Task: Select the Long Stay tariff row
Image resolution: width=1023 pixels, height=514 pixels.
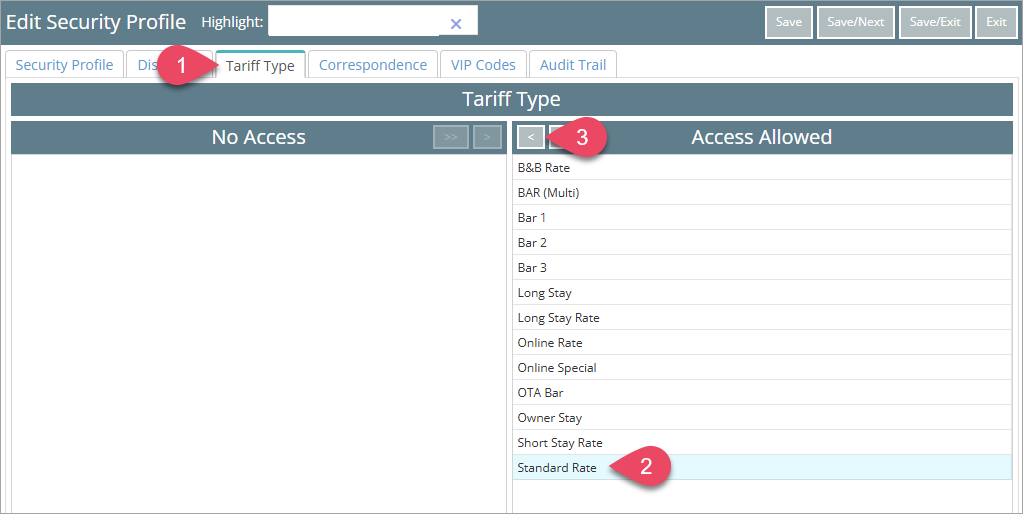Action: tap(761, 292)
